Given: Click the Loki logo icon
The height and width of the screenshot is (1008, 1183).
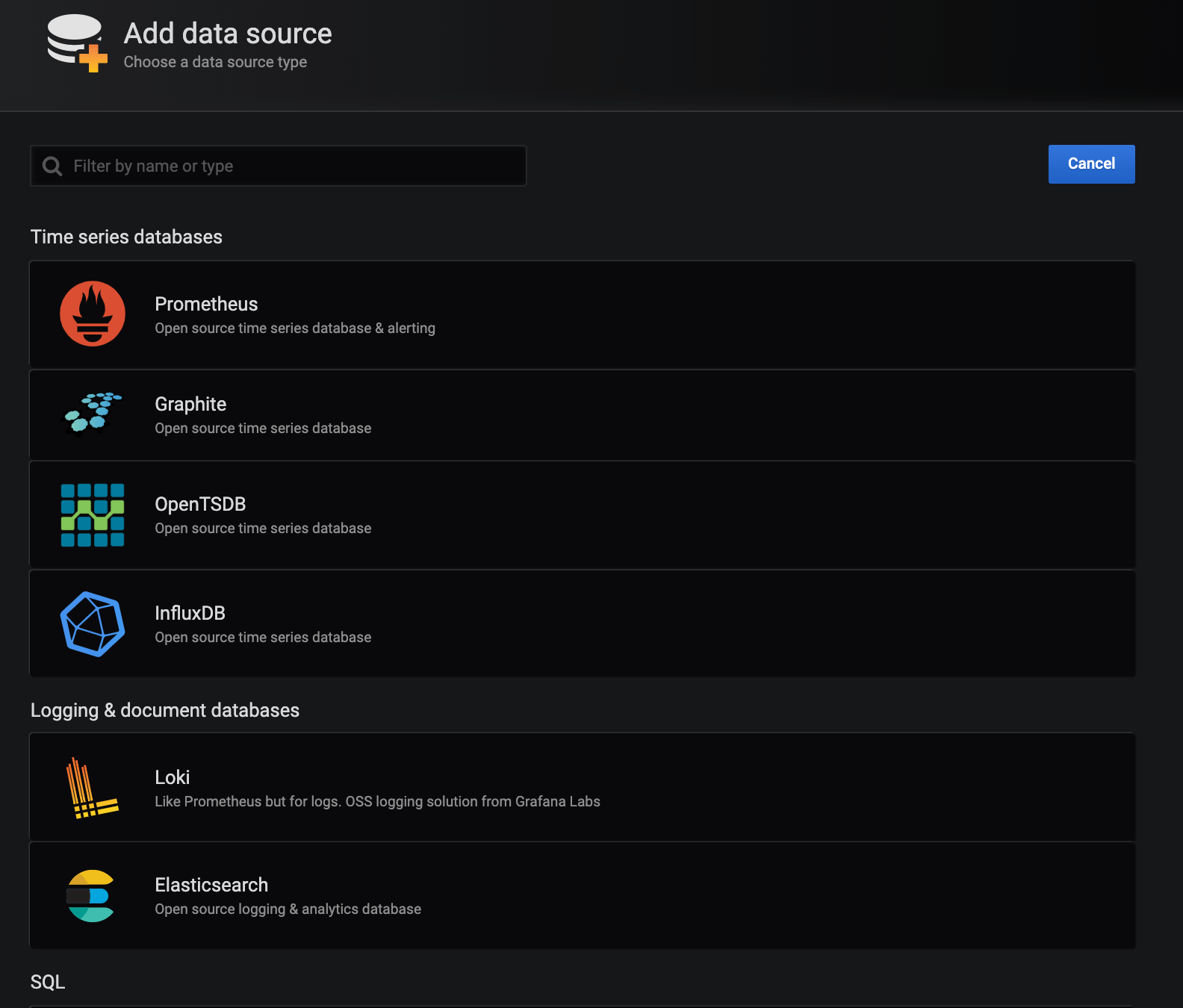Looking at the screenshot, I should [x=93, y=788].
